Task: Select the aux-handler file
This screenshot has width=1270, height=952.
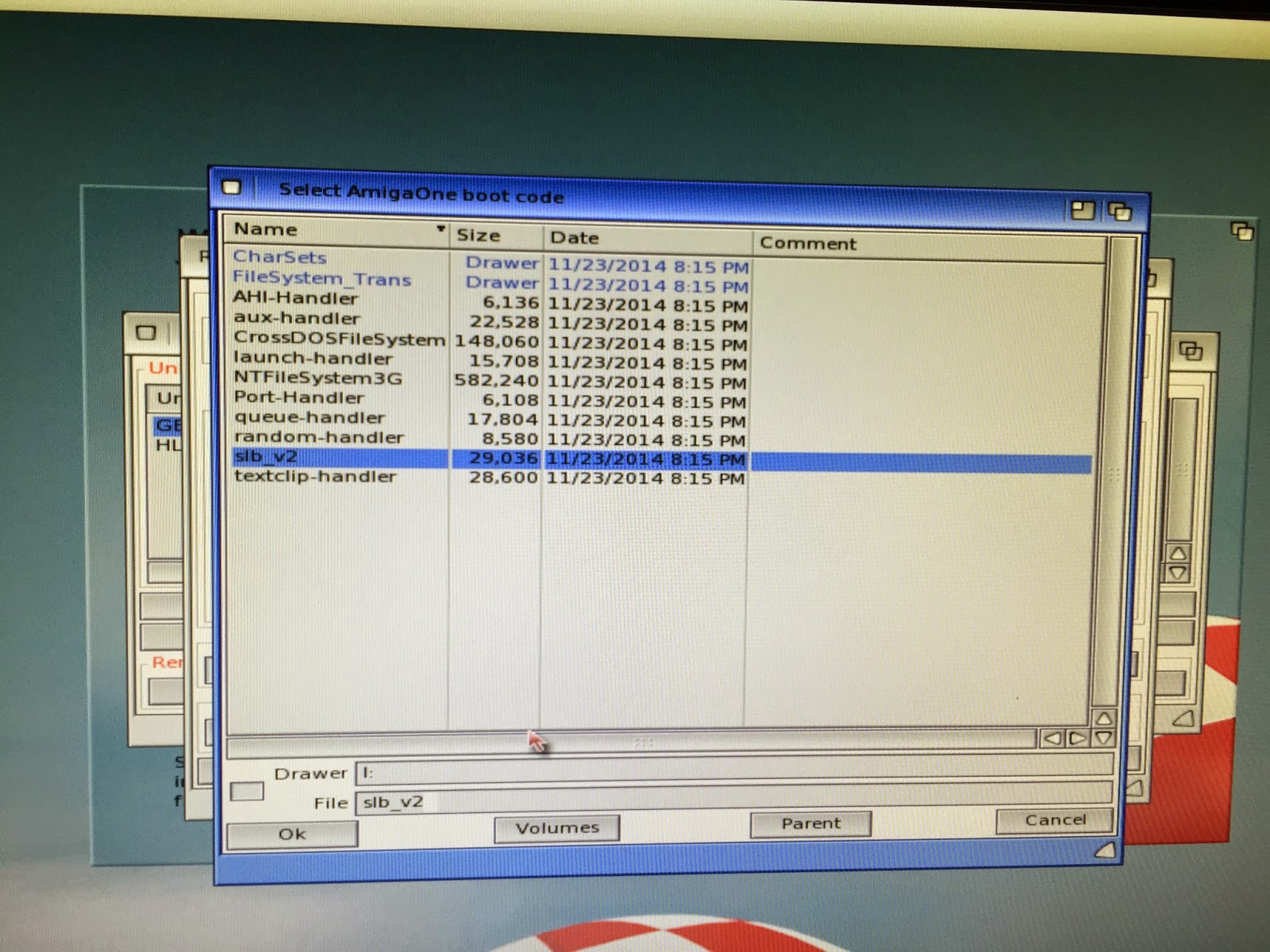Action: 297,318
